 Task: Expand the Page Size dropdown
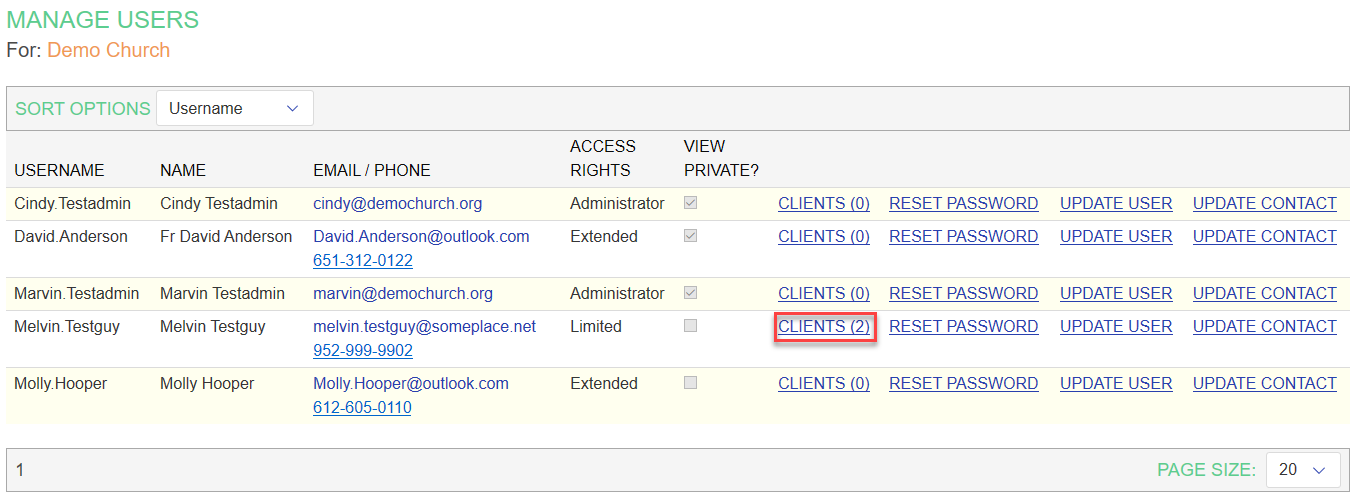pyautogui.click(x=1302, y=469)
